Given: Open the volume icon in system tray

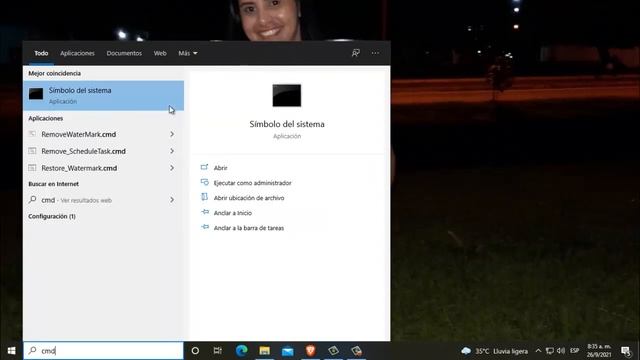Looking at the screenshot, I should (x=561, y=351).
